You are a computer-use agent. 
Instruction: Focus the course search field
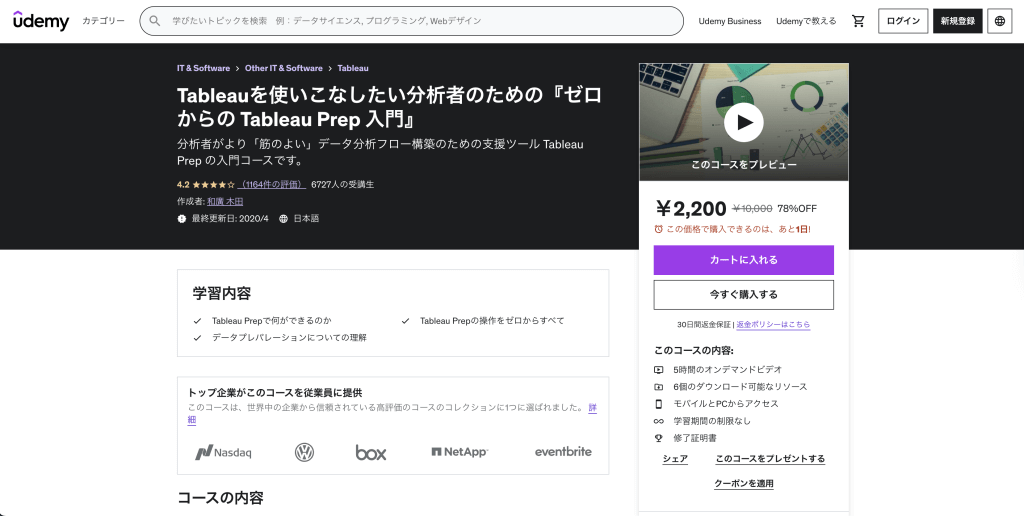(411, 21)
